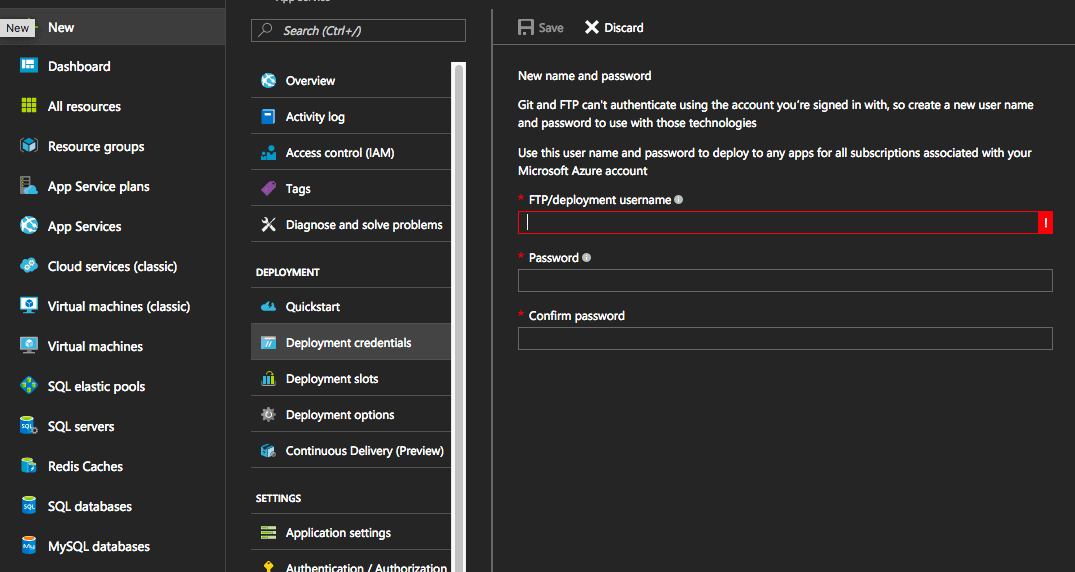The width and height of the screenshot is (1075, 572).
Task: Click the Diagnose and solve problems wrench icon
Action: click(269, 224)
